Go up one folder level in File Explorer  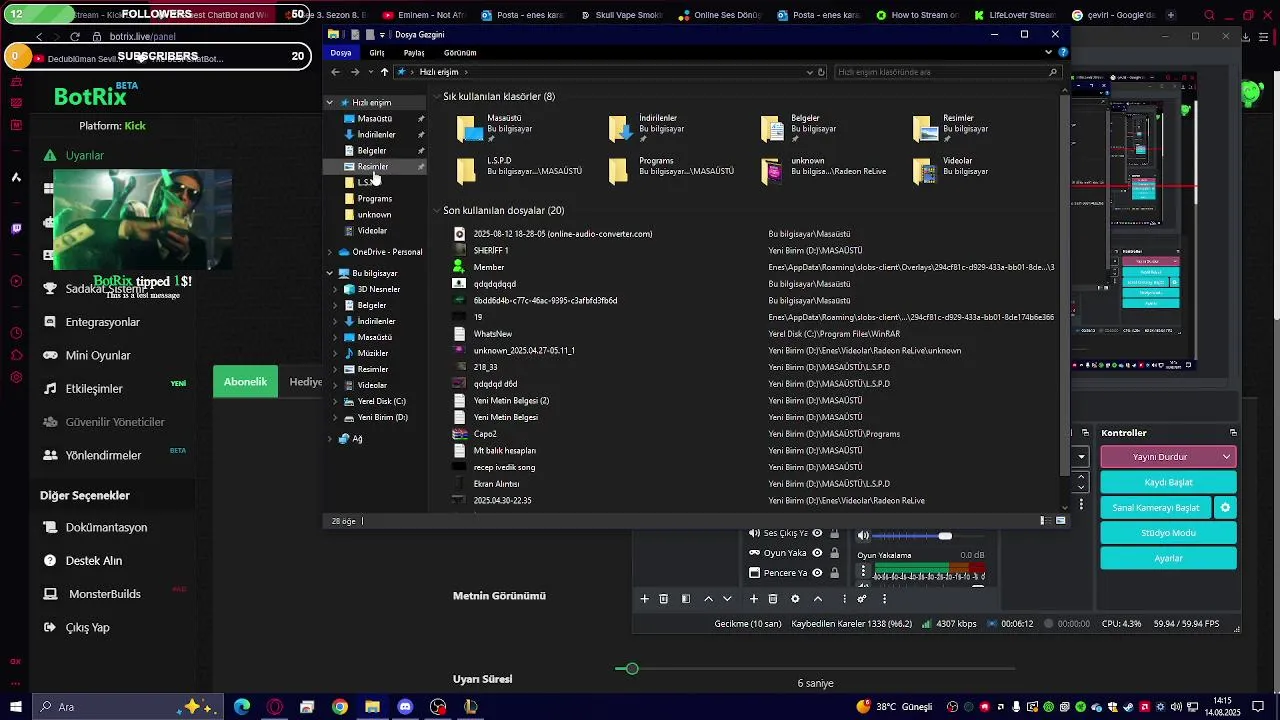pyautogui.click(x=384, y=72)
